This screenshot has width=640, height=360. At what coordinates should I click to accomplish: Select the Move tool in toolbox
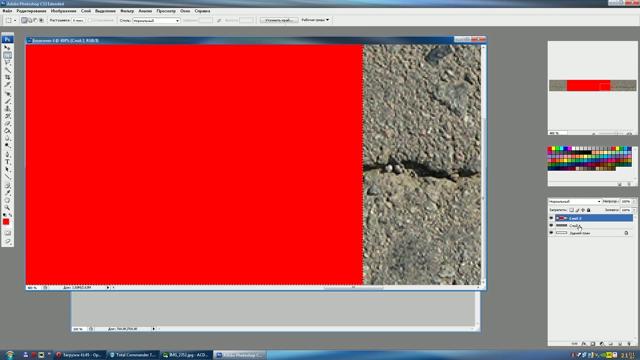click(7, 47)
